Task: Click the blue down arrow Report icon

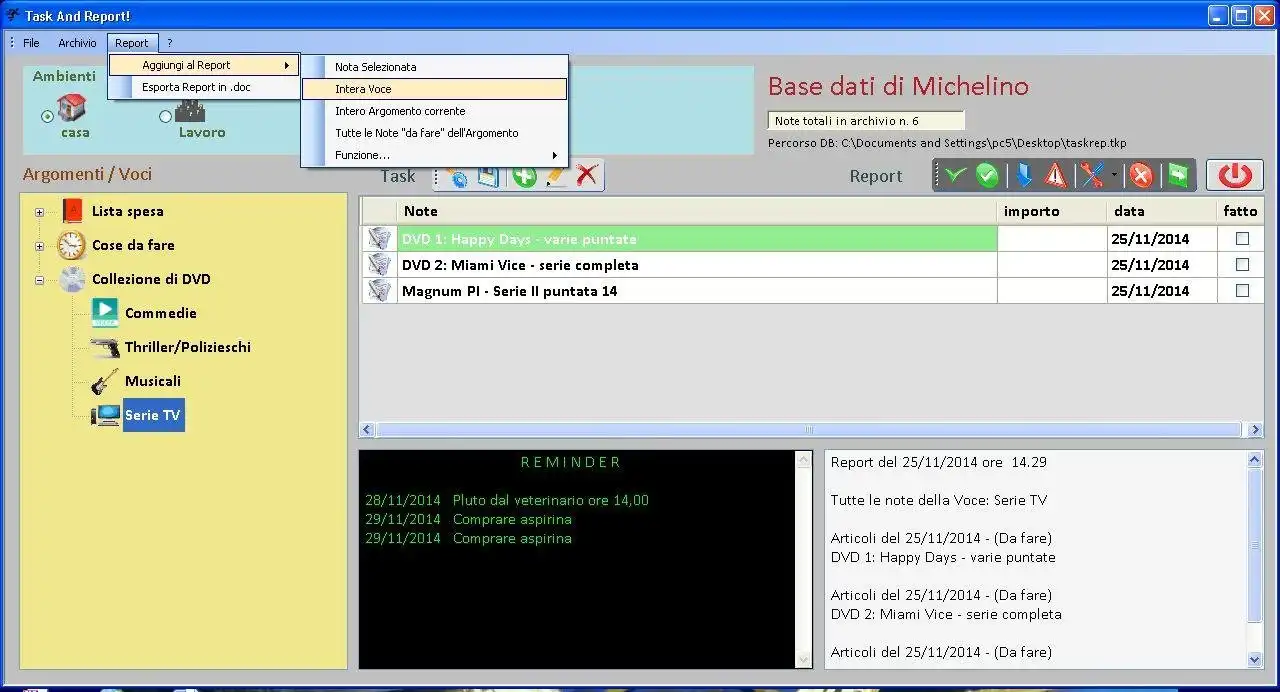Action: pos(1023,176)
